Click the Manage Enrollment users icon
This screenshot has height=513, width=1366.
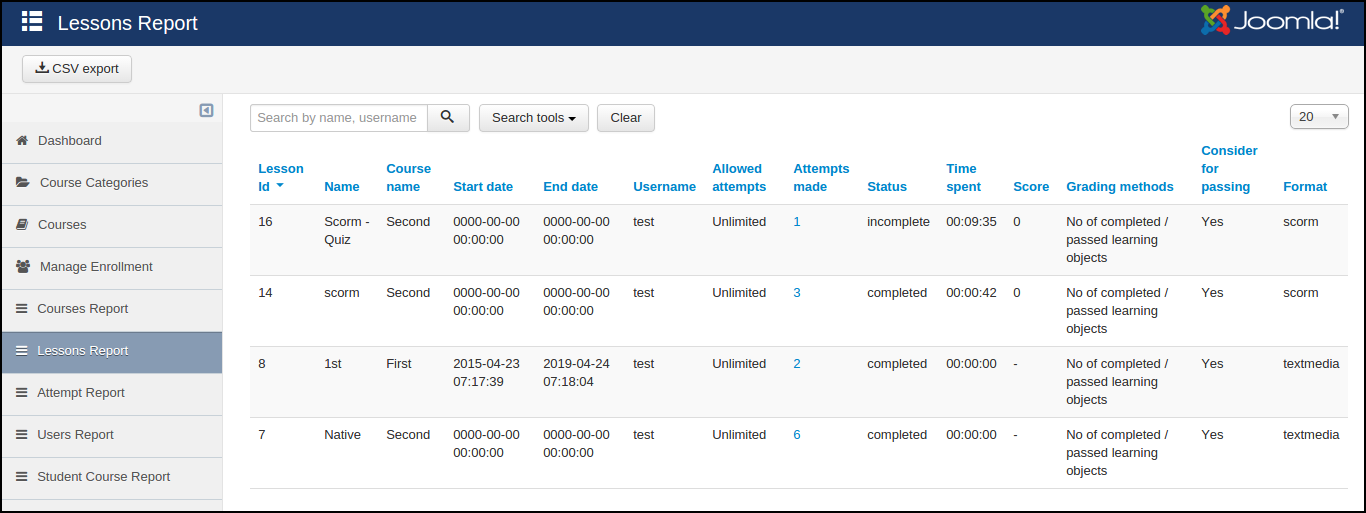tap(23, 267)
